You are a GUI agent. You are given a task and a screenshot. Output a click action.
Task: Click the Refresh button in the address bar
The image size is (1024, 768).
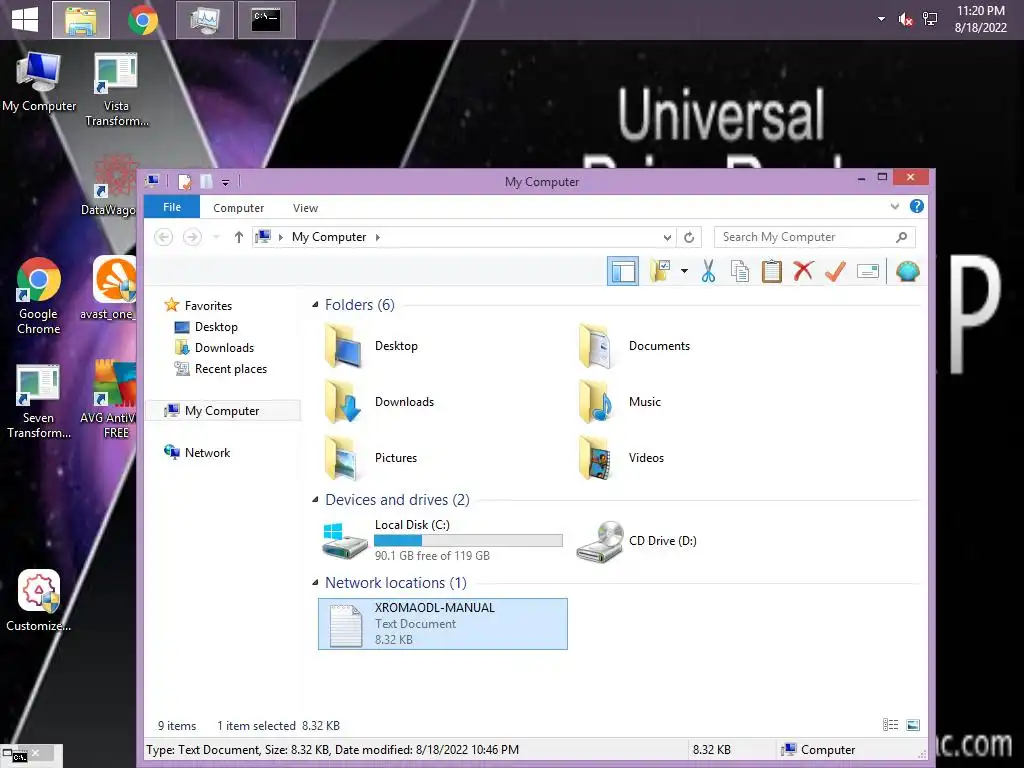click(x=689, y=237)
